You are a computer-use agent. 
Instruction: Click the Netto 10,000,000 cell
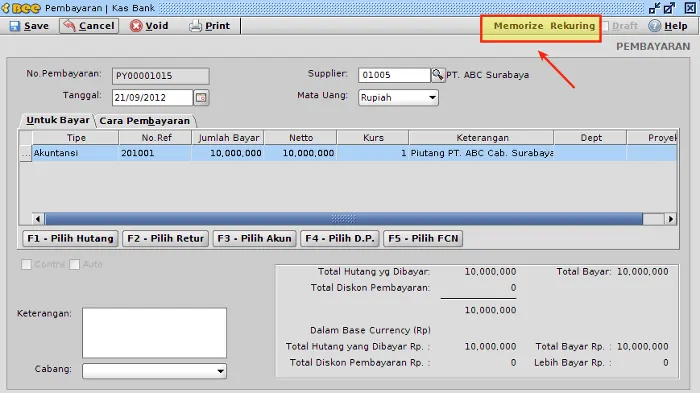[301, 153]
